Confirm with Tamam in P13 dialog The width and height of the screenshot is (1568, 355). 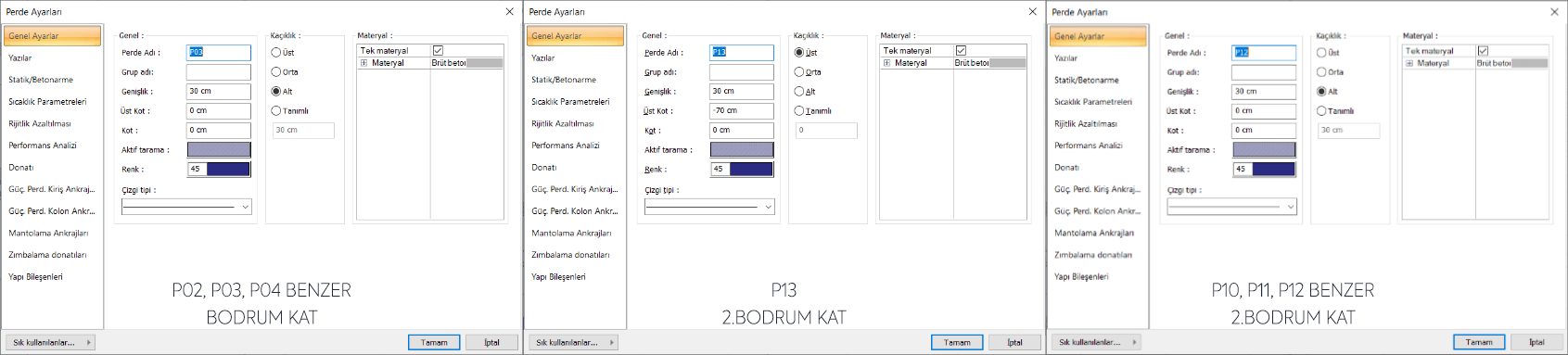pos(957,343)
